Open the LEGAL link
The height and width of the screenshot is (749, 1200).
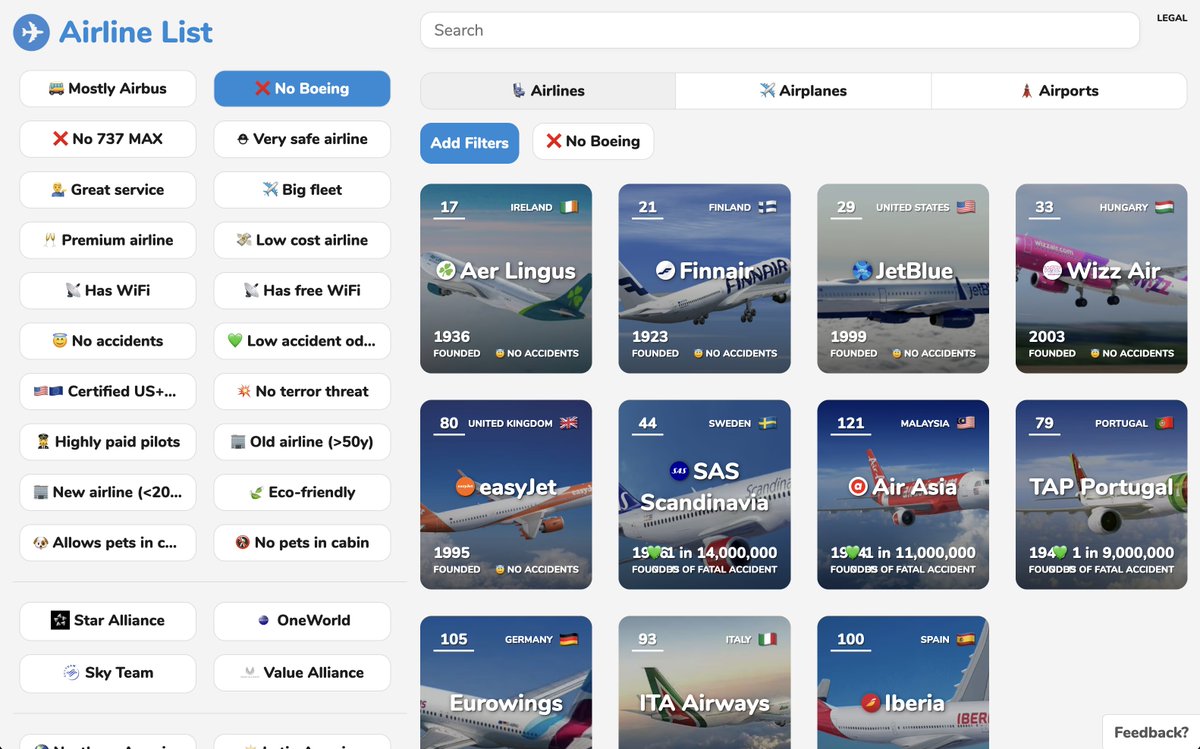(x=1172, y=18)
